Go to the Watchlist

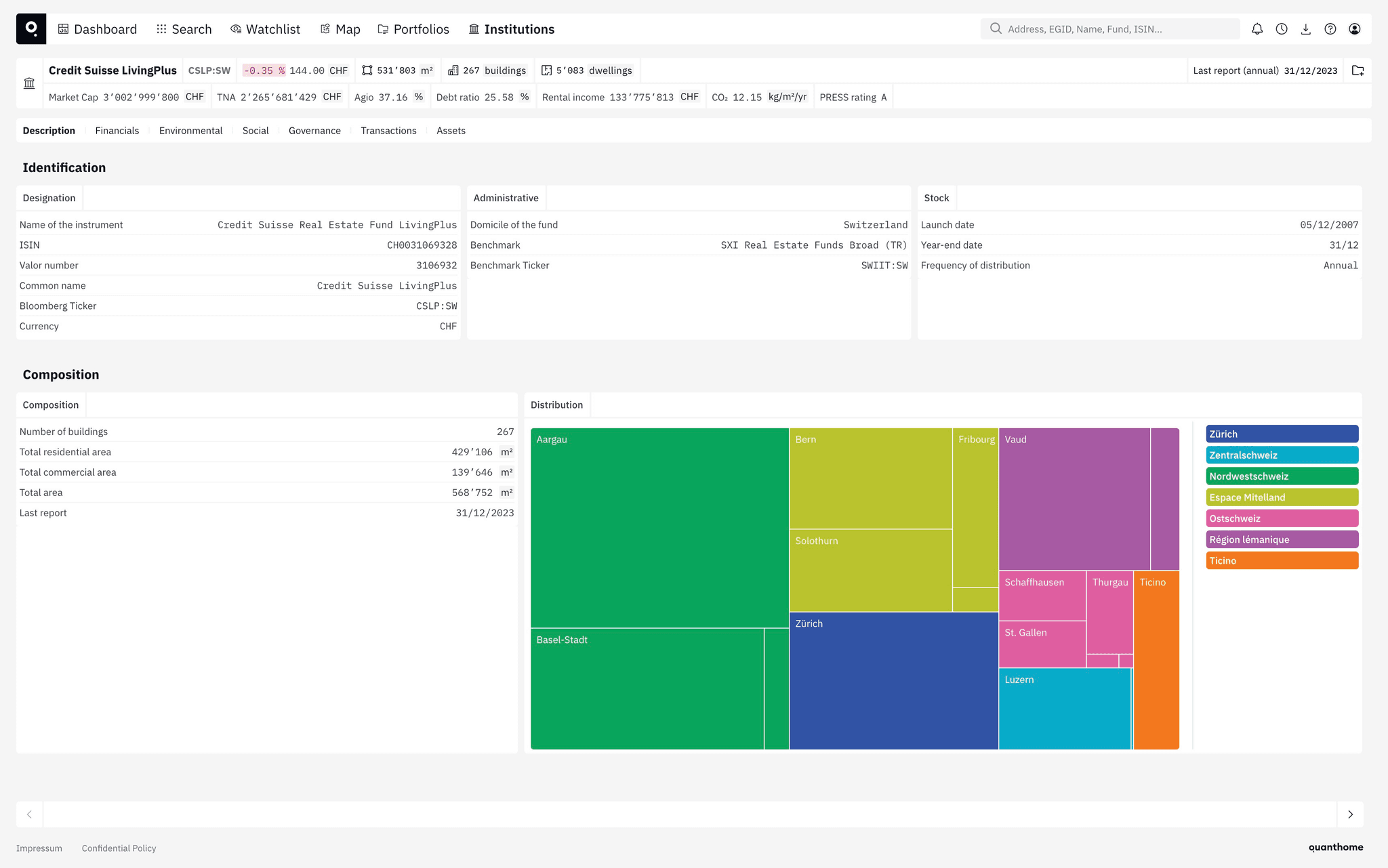265,29
